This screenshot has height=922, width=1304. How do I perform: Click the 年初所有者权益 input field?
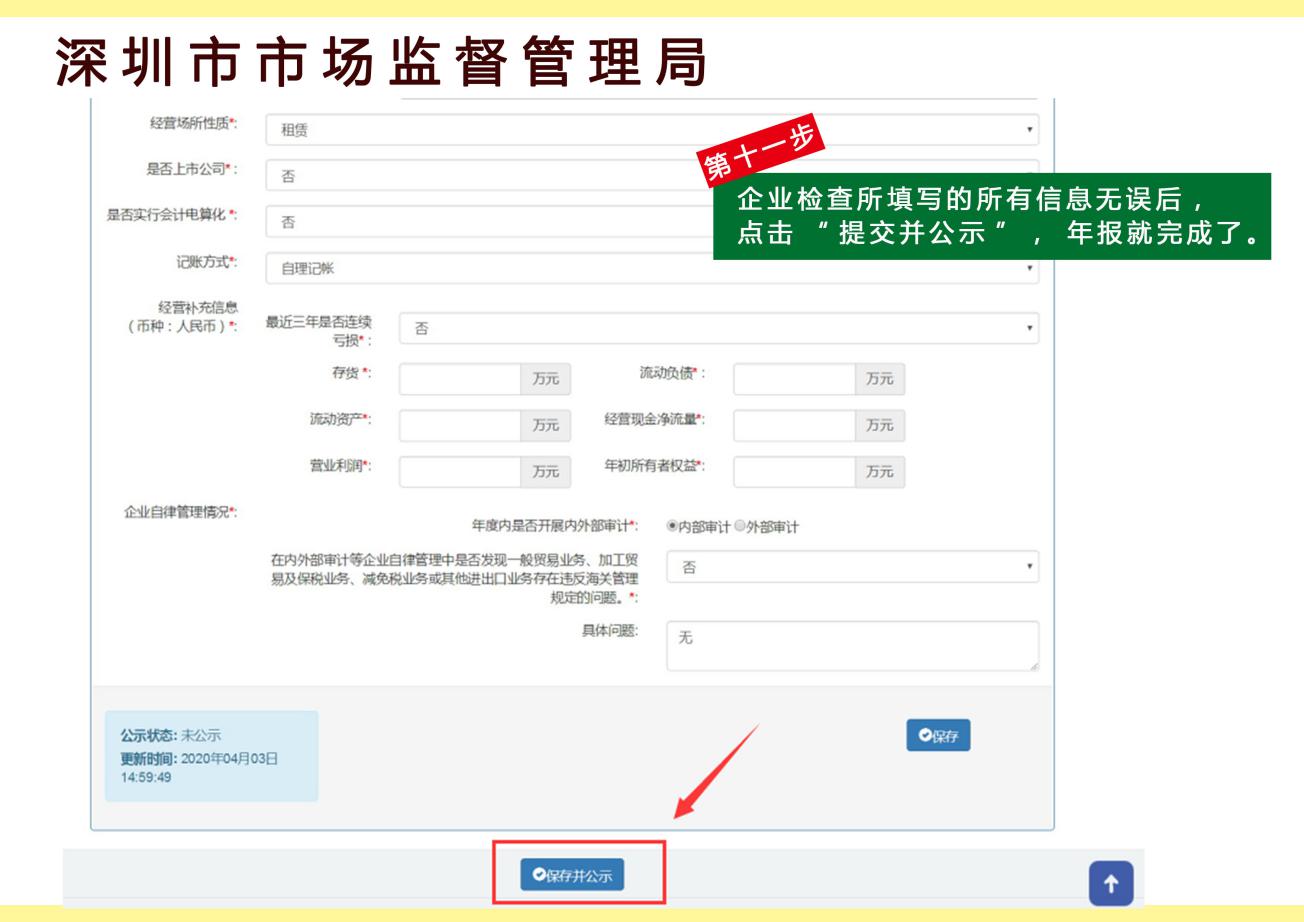794,471
